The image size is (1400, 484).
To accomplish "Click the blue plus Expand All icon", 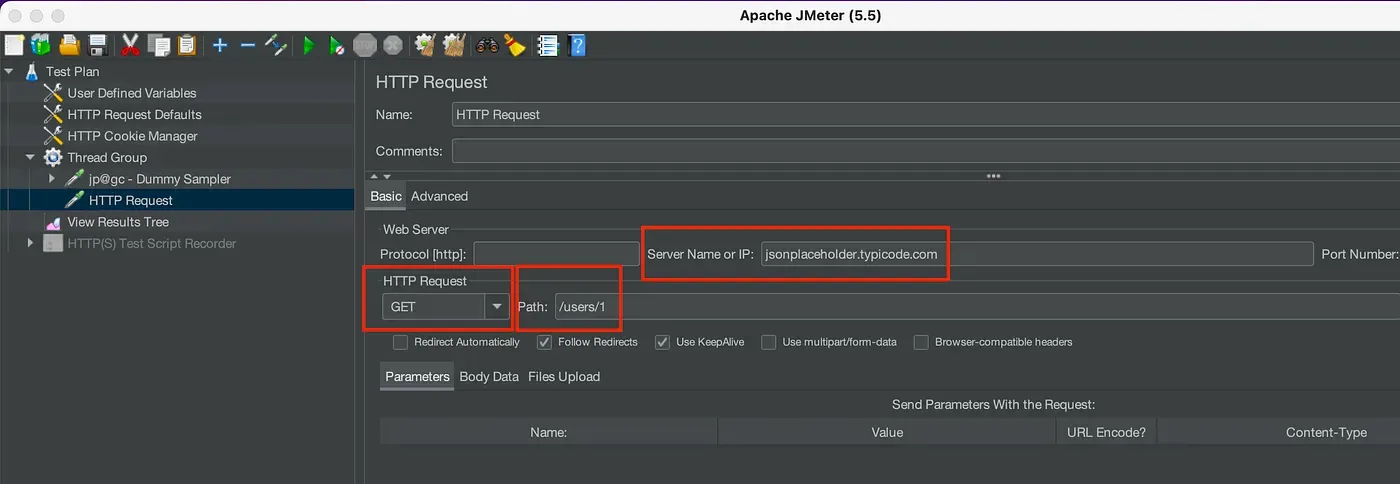I will pyautogui.click(x=220, y=45).
